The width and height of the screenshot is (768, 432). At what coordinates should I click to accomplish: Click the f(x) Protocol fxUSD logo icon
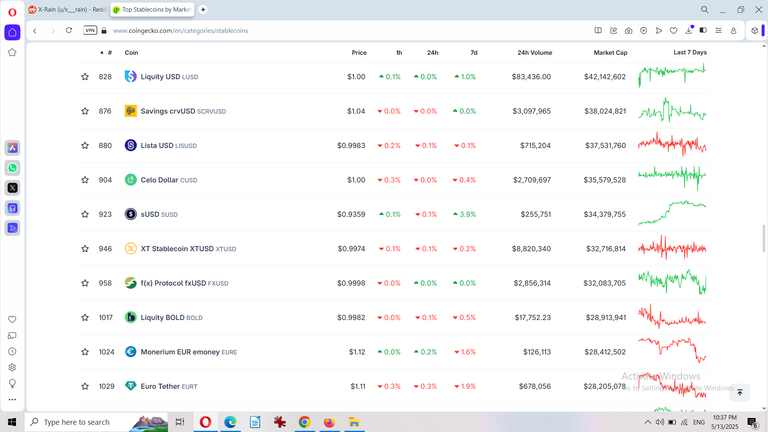click(130, 283)
